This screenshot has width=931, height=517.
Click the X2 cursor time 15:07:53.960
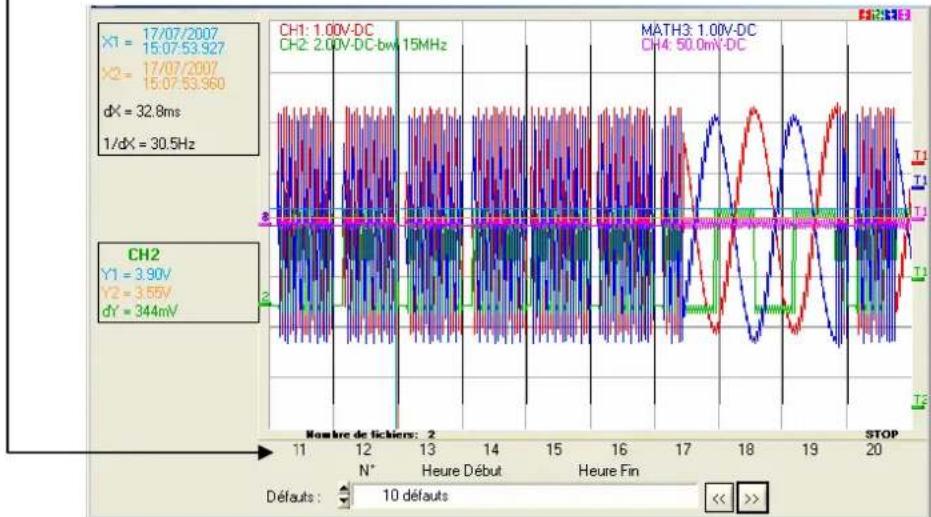[183, 84]
